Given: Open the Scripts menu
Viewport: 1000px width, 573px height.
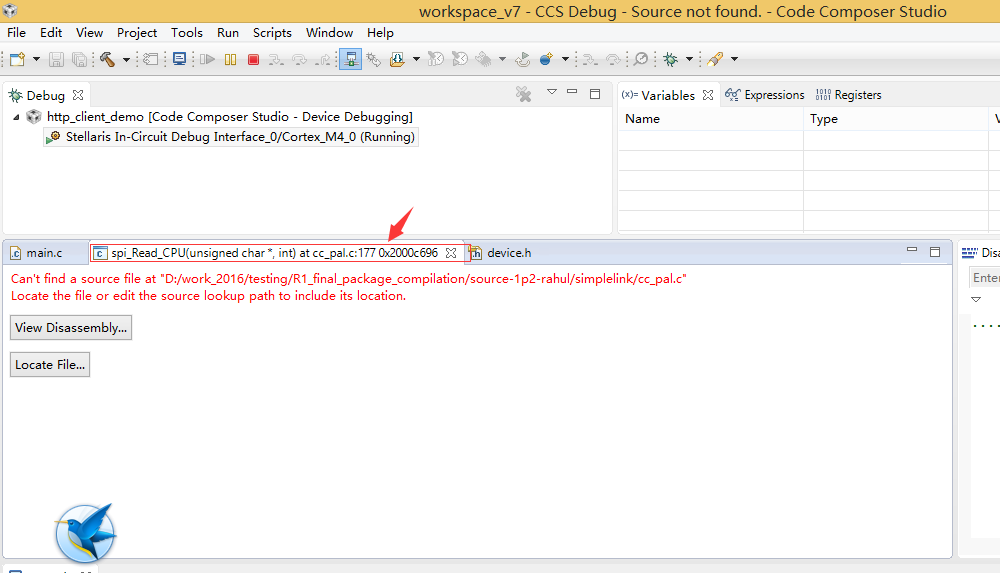Looking at the screenshot, I should coord(272,33).
